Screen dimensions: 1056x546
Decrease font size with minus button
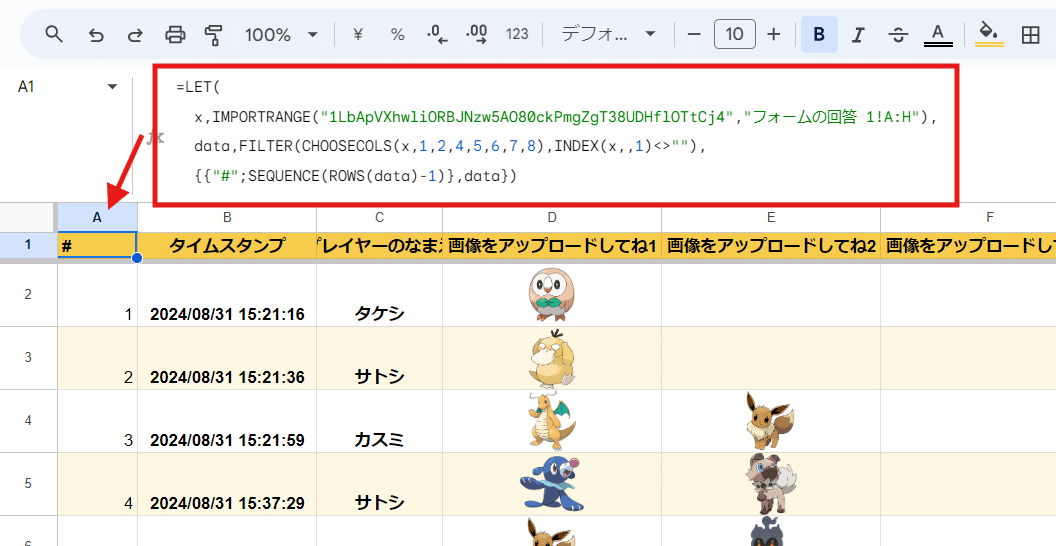(x=695, y=34)
